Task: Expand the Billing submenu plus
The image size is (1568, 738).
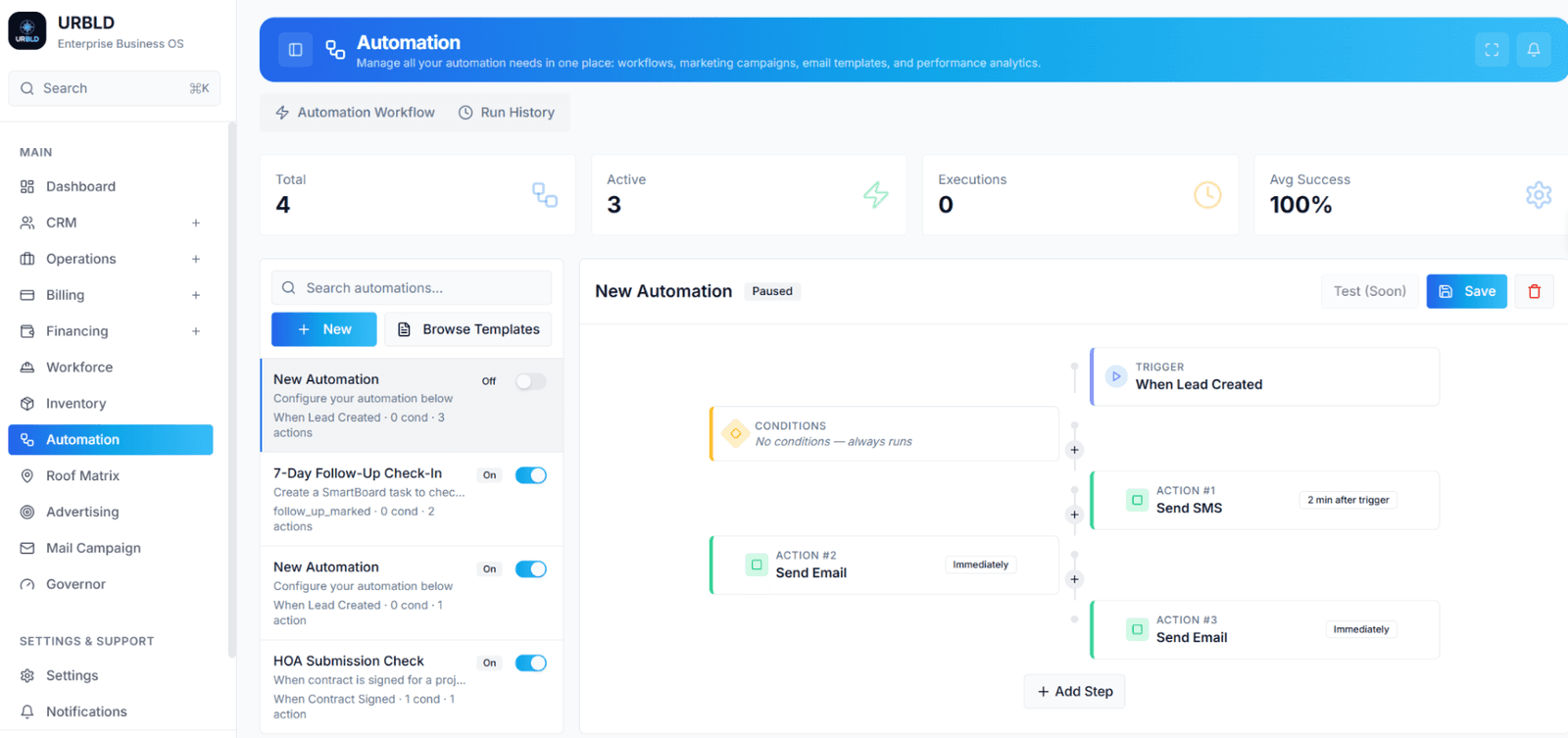Action: [196, 295]
